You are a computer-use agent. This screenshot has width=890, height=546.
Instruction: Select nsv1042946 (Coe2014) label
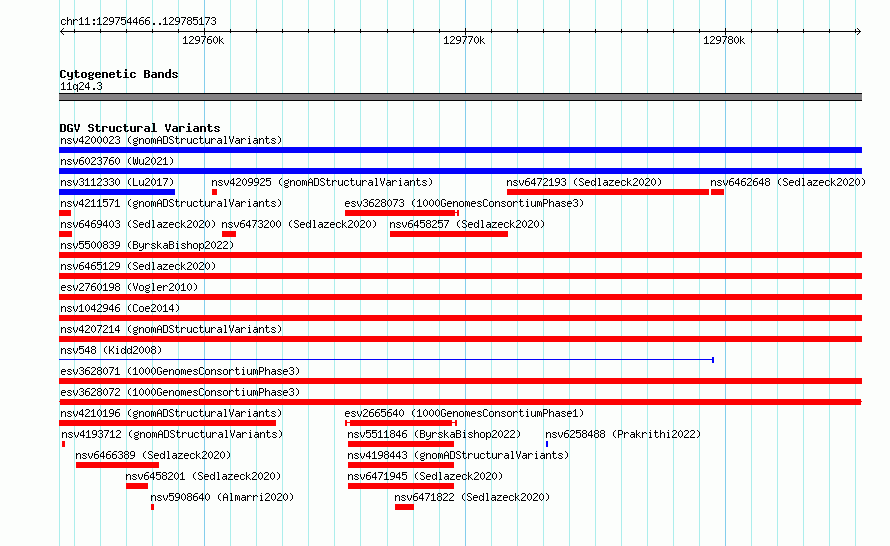point(120,308)
